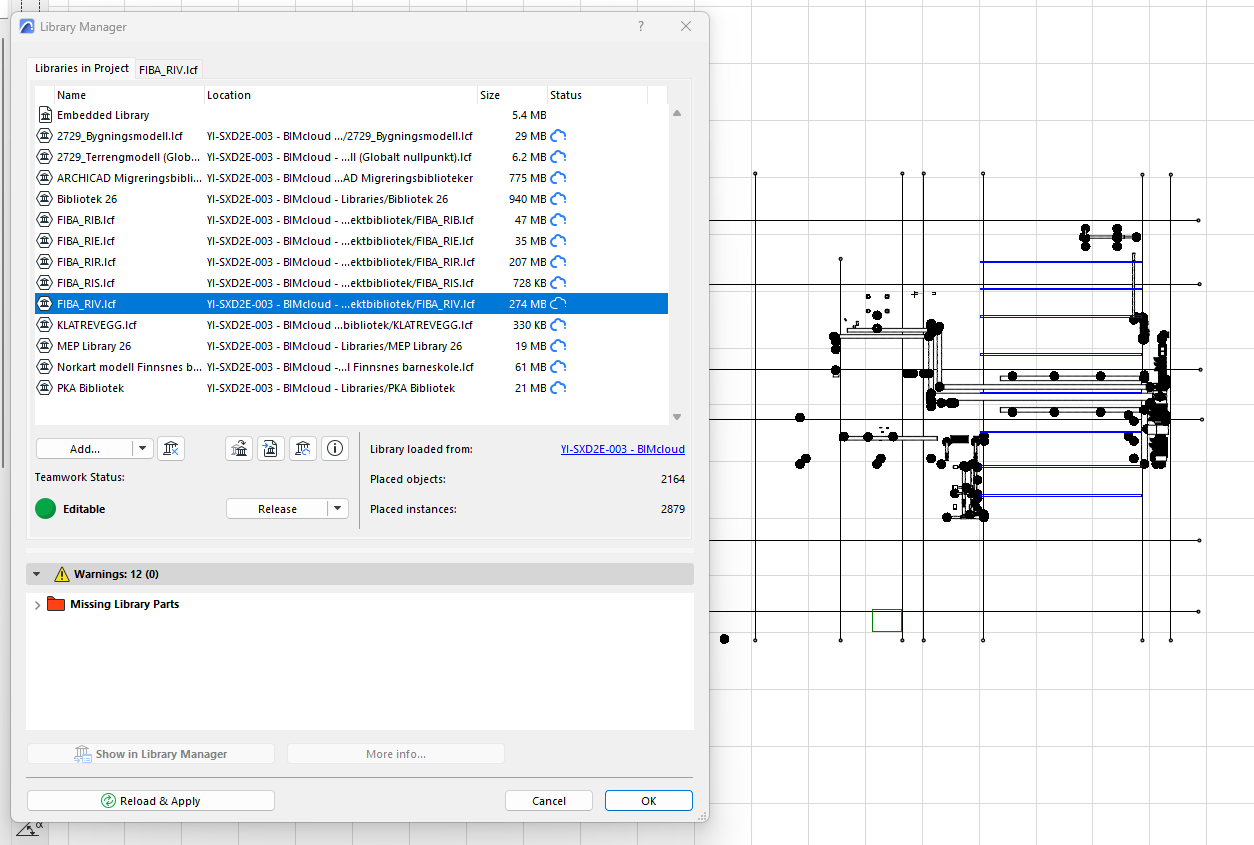Image resolution: width=1254 pixels, height=845 pixels.
Task: Click the green Editable teamwork status indicator
Action: [x=45, y=509]
